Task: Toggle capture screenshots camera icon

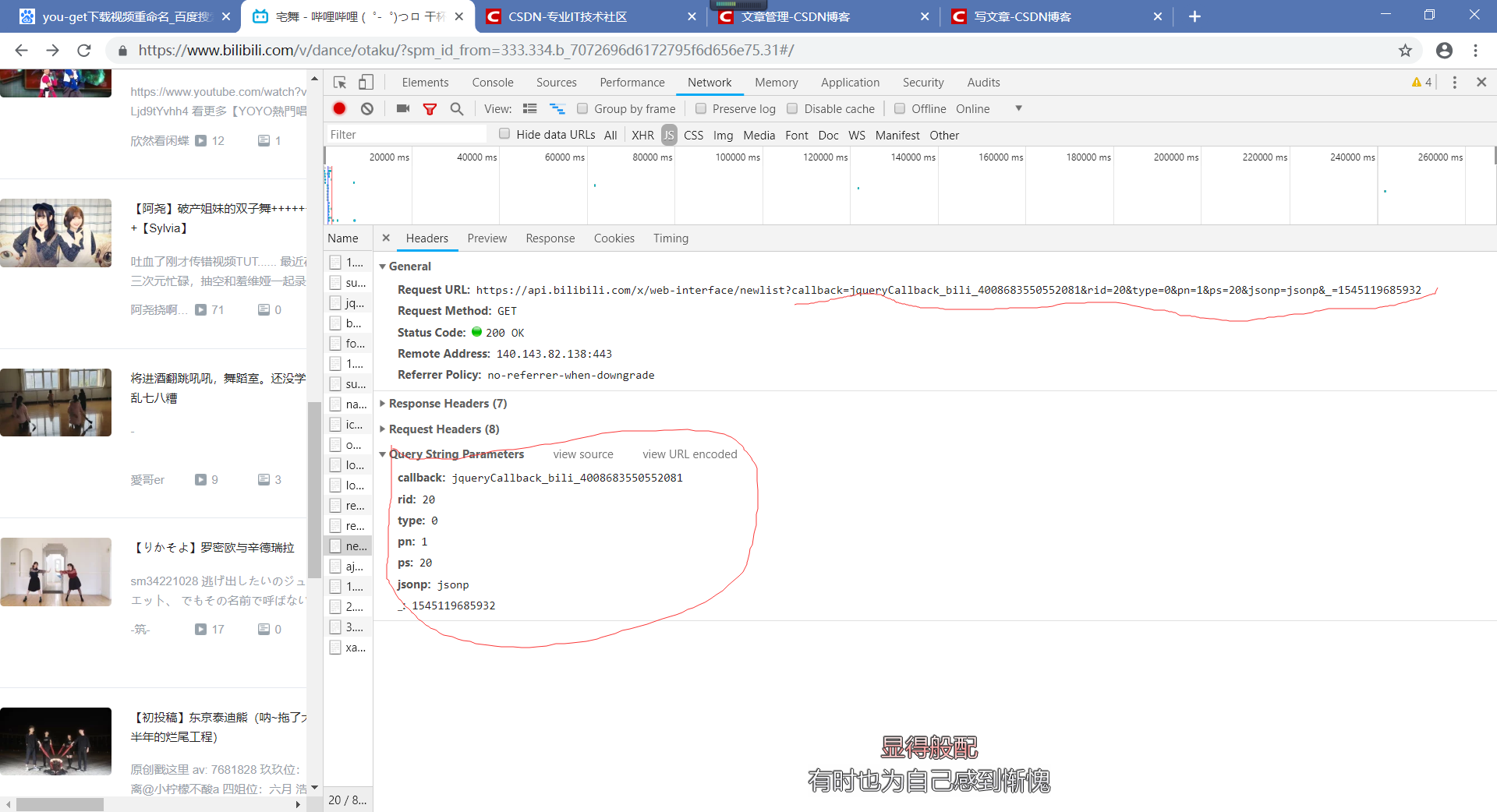Action: [403, 108]
